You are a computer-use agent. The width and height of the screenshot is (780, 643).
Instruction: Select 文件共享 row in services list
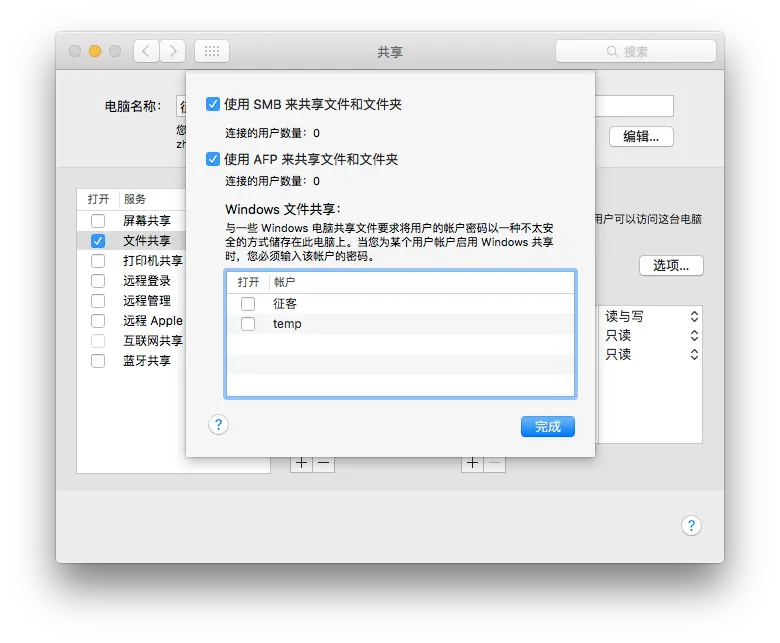point(132,241)
